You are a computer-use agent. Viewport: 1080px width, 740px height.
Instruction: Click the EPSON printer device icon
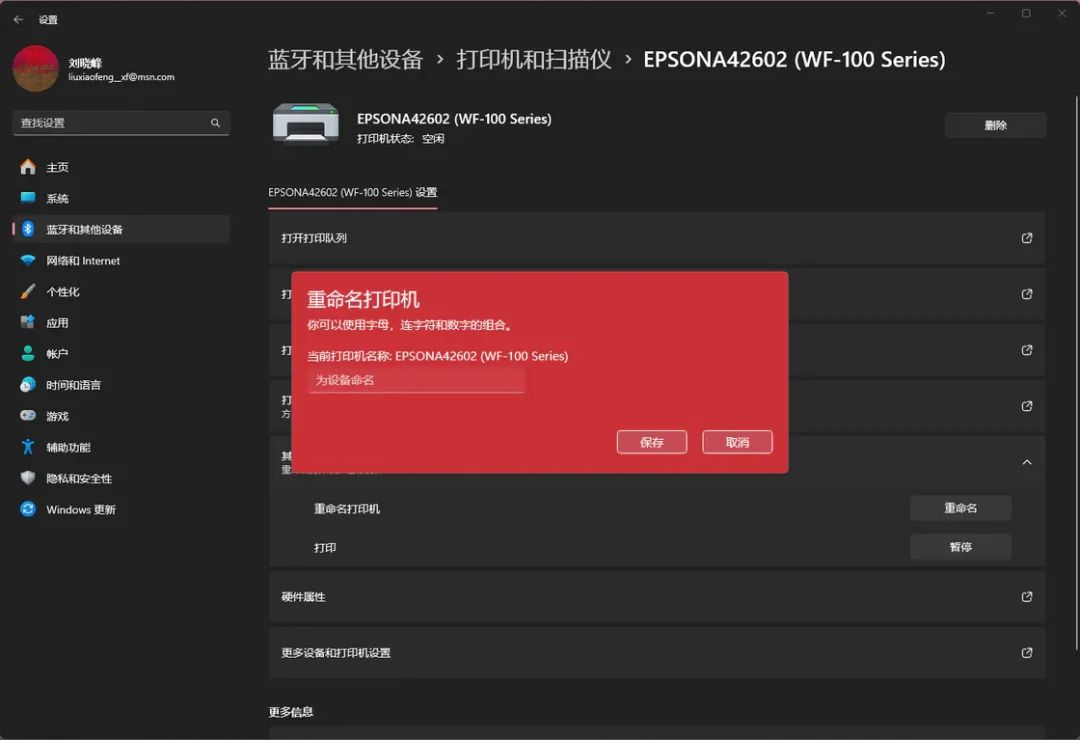(306, 124)
